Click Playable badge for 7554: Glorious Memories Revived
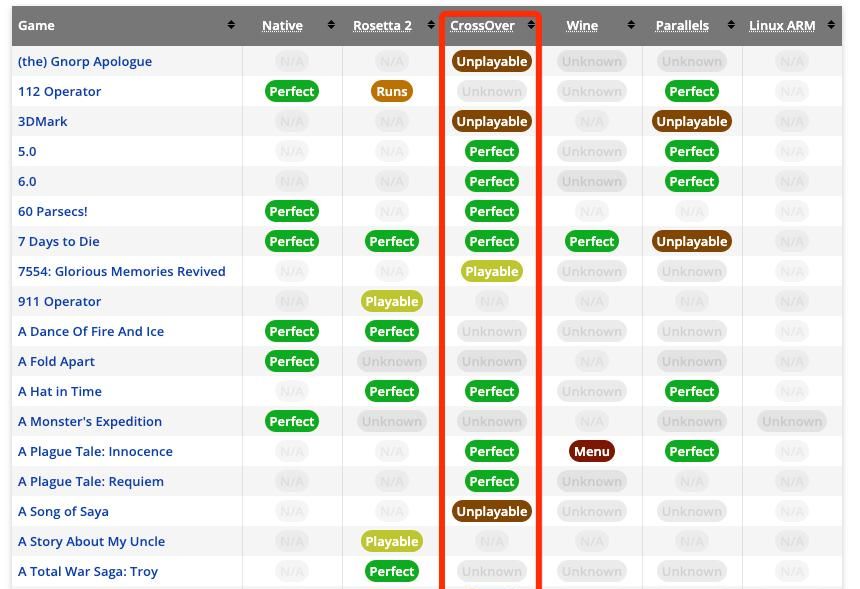The height and width of the screenshot is (589, 860). point(492,271)
